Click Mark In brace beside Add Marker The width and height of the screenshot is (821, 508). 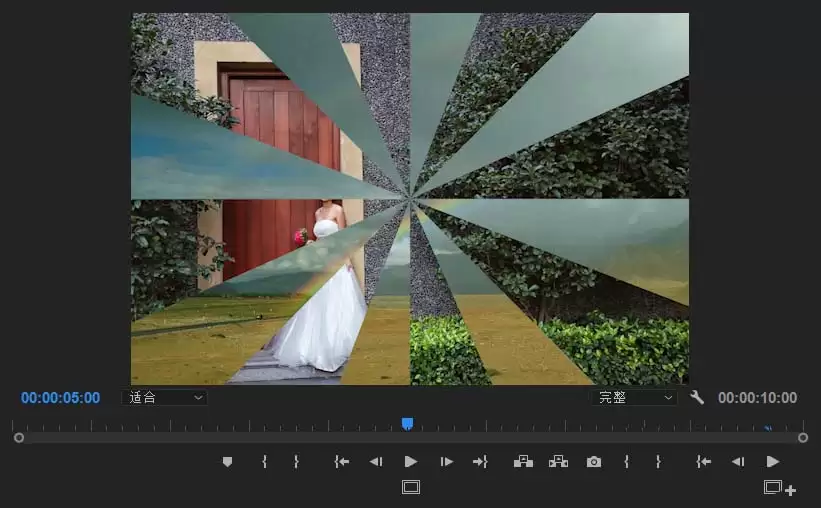coord(264,461)
